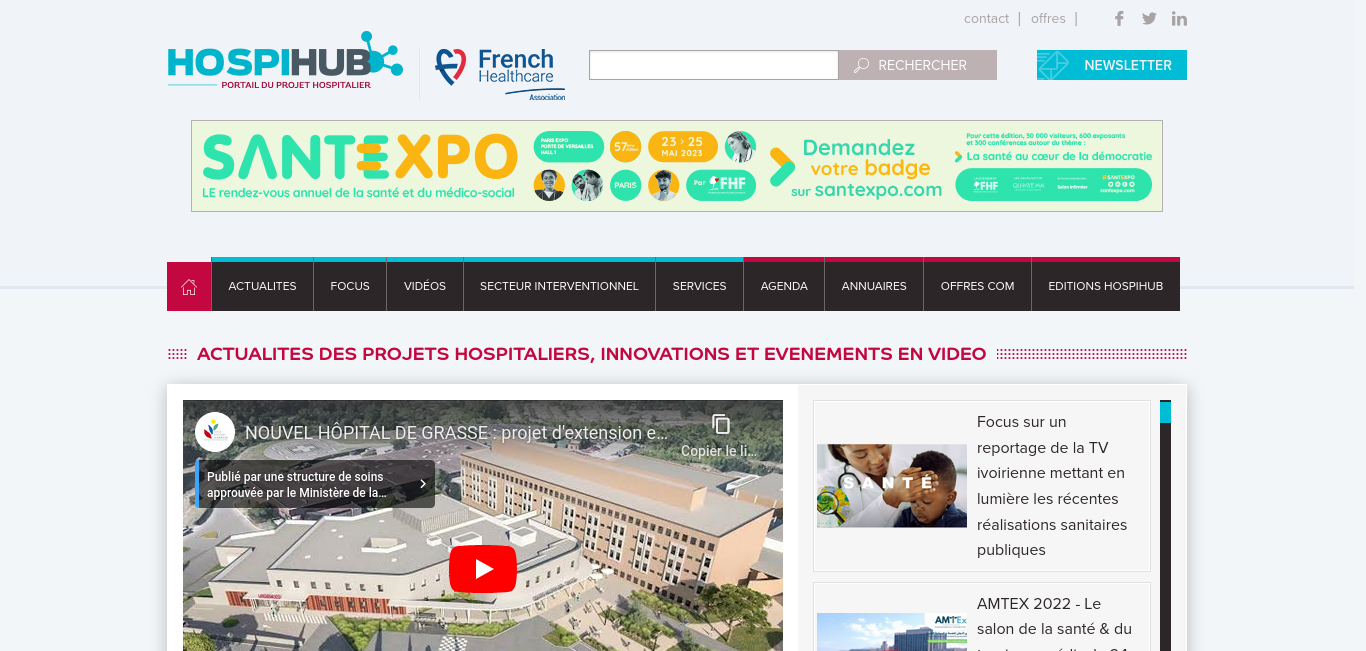
Task: Click the news list scrollbar handle
Action: point(1165,412)
